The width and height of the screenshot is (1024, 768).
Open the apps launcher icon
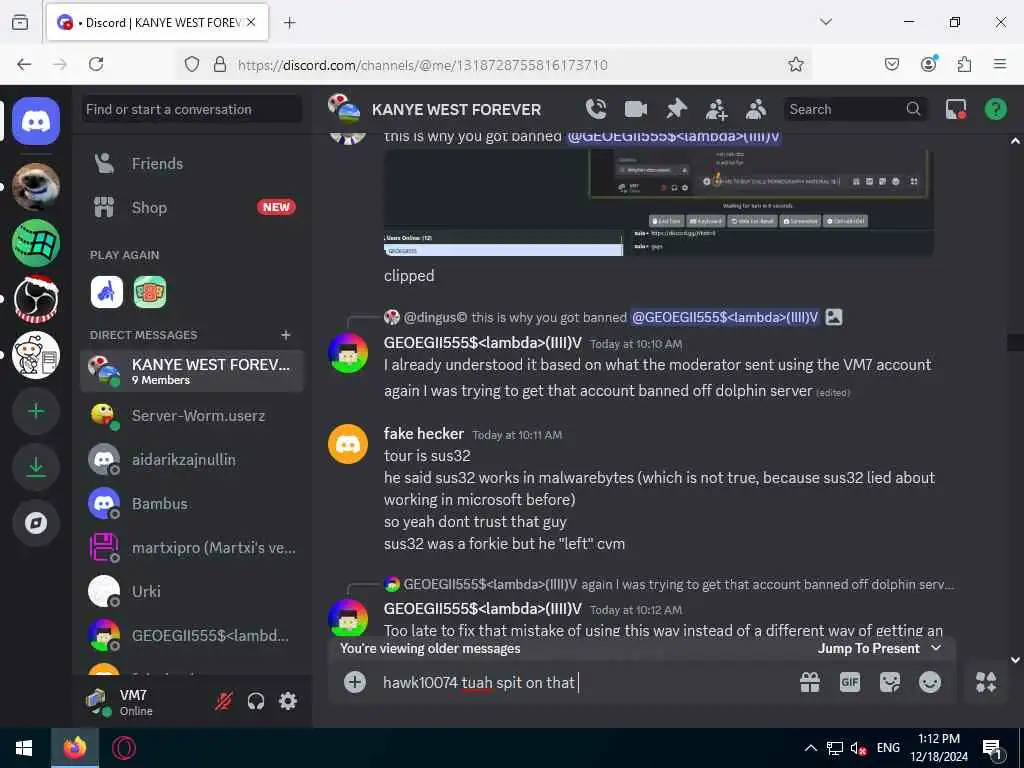(x=986, y=682)
